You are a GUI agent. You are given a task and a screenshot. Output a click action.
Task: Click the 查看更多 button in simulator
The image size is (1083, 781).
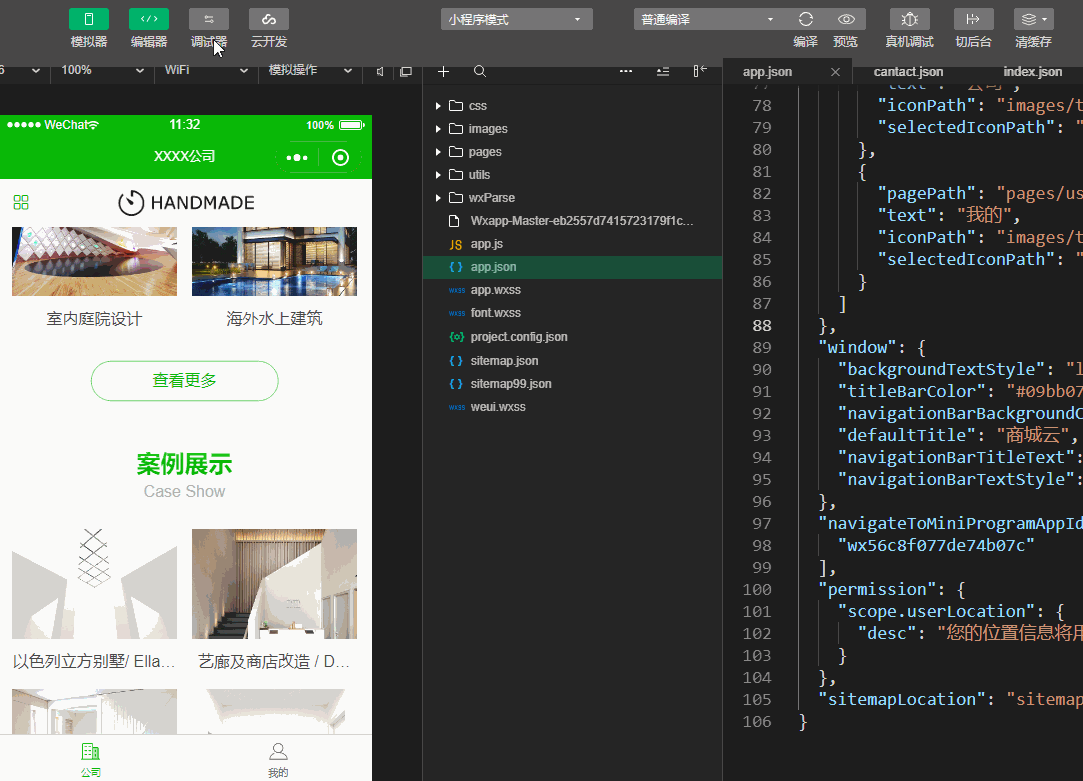point(184,381)
